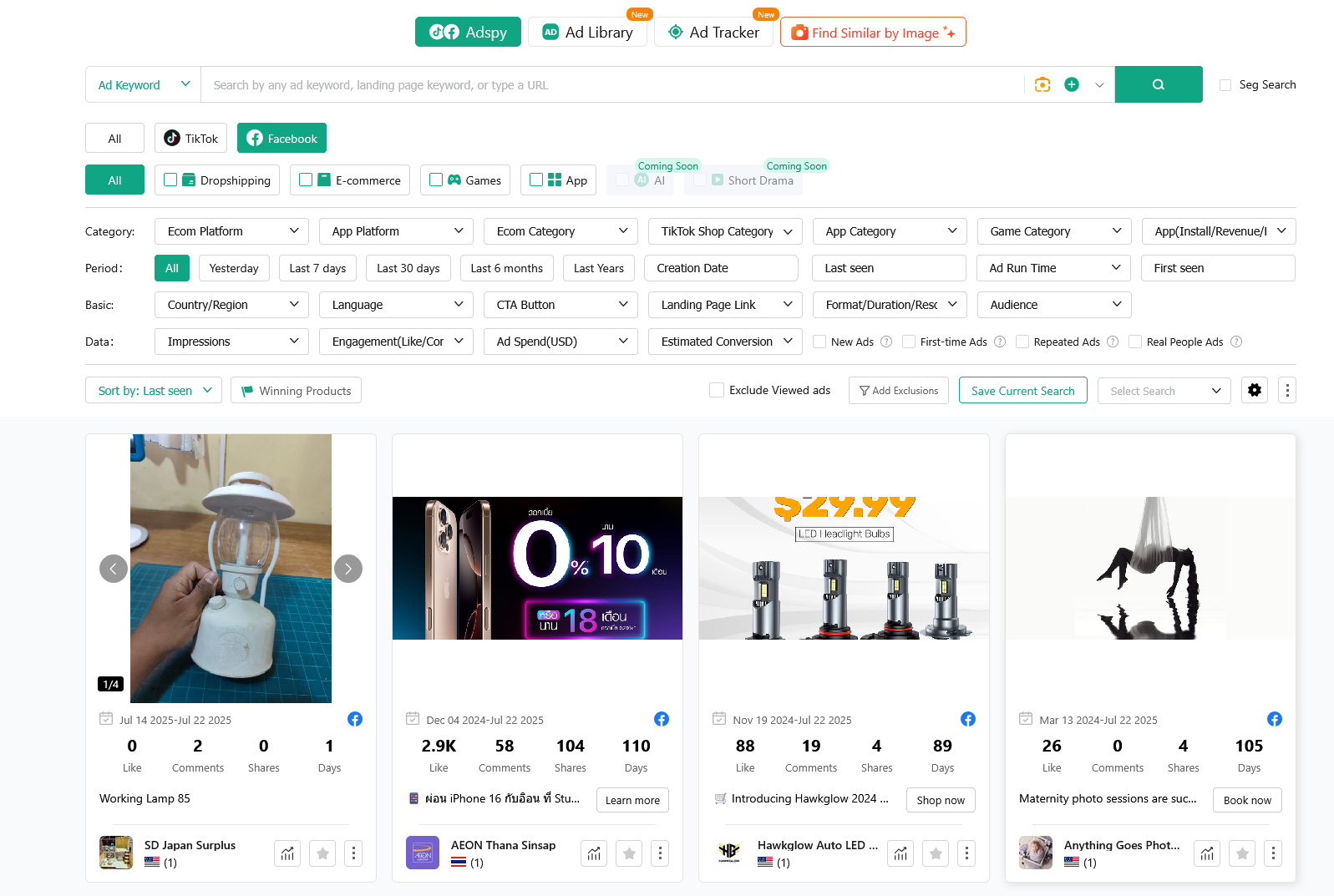Click Shop now on the Hawkglow ad
Image resolution: width=1334 pixels, height=896 pixels.
941,800
